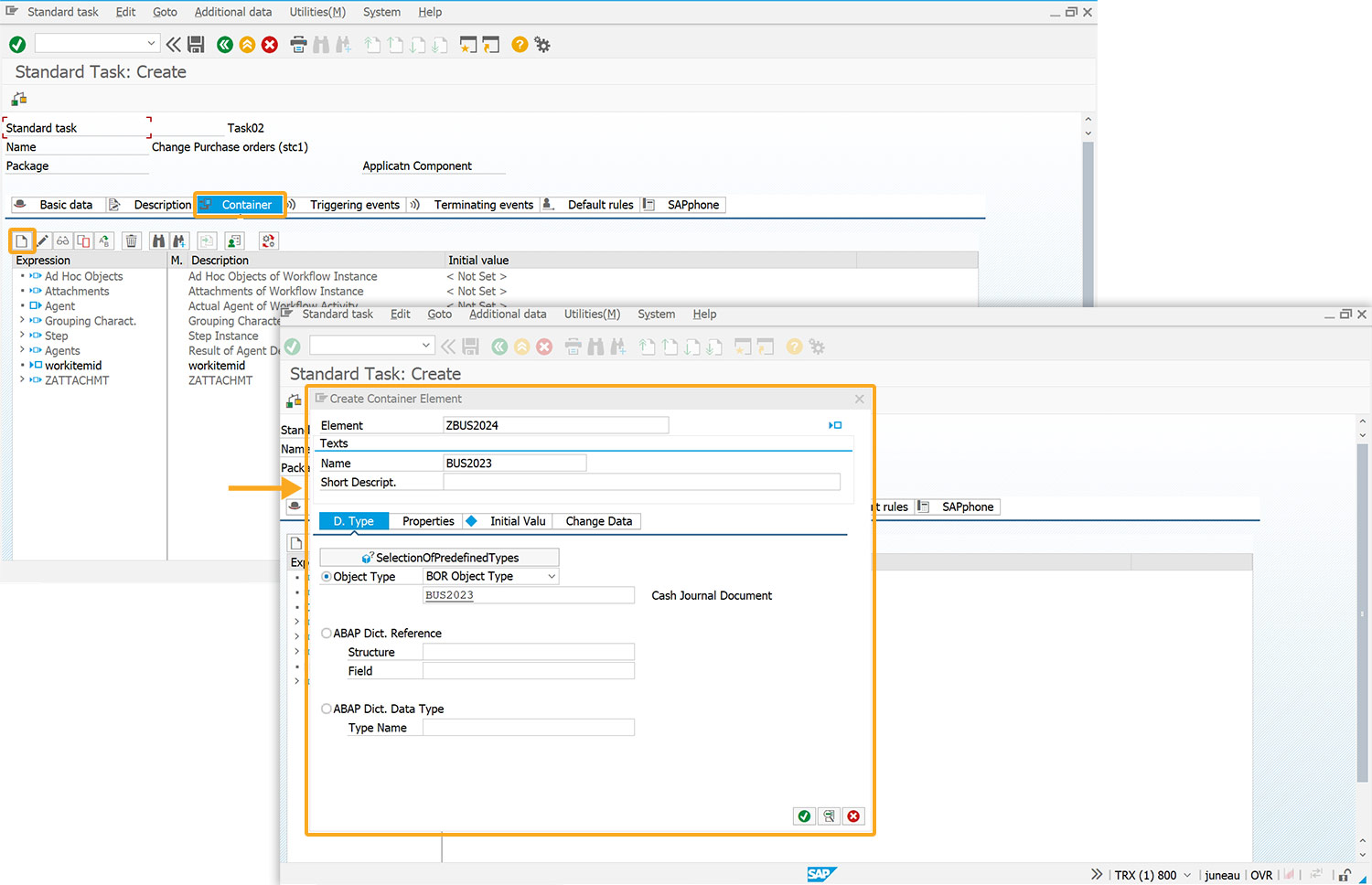Open the Additional data menu
The width and height of the screenshot is (1372, 885).
click(232, 12)
